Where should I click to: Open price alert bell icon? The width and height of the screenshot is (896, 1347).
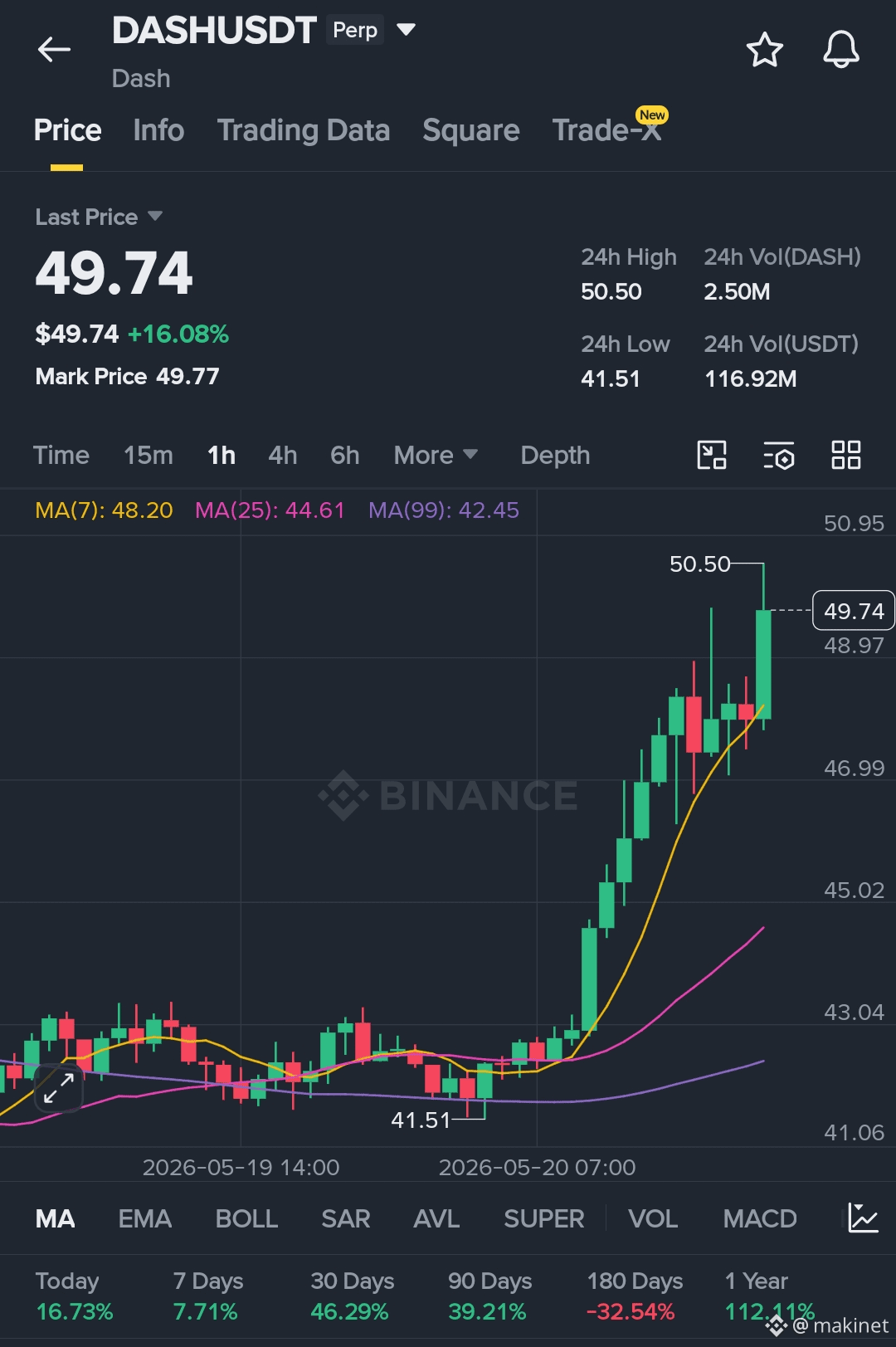pyautogui.click(x=840, y=50)
